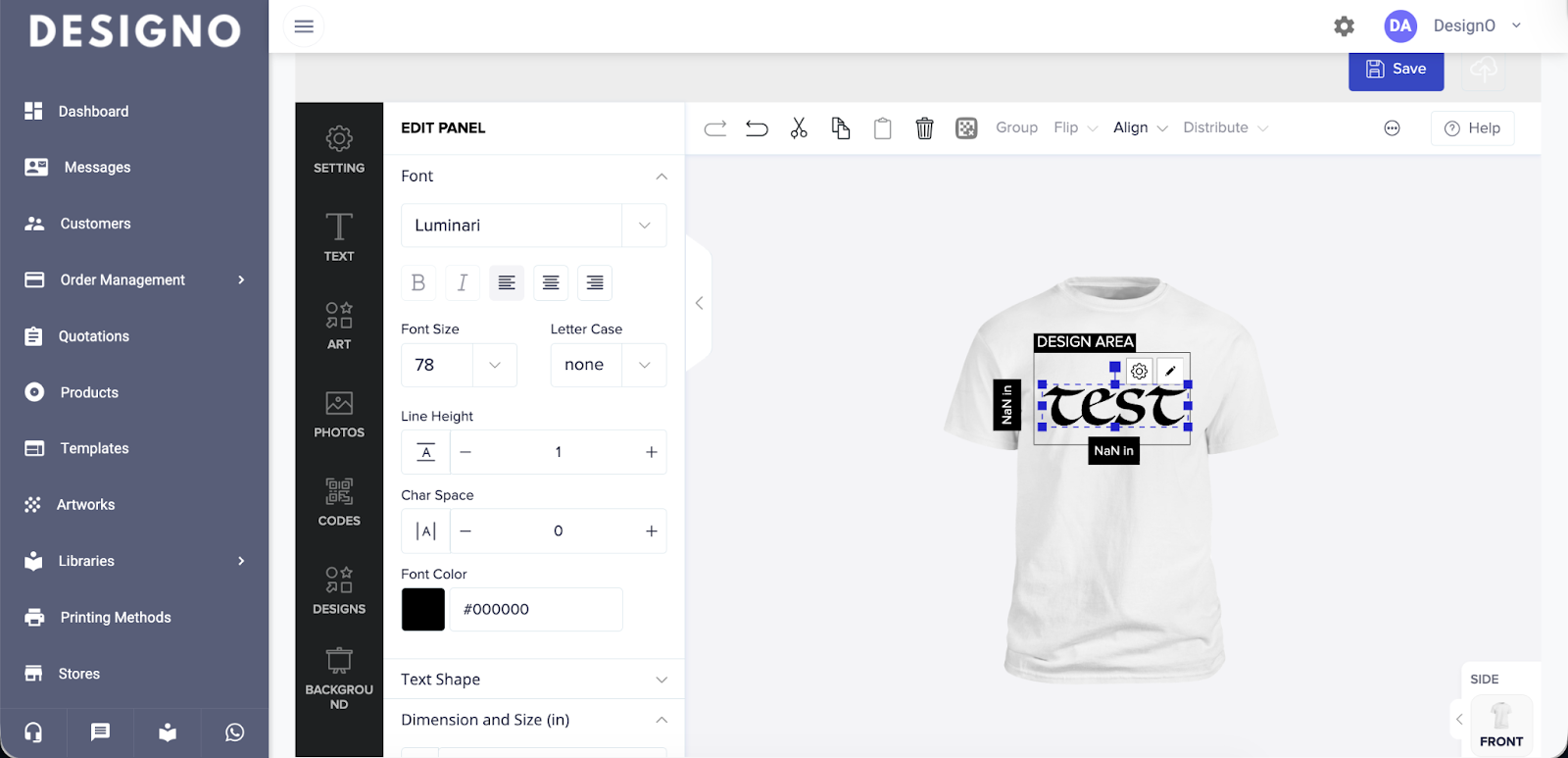Toggle bold text formatting

418,282
